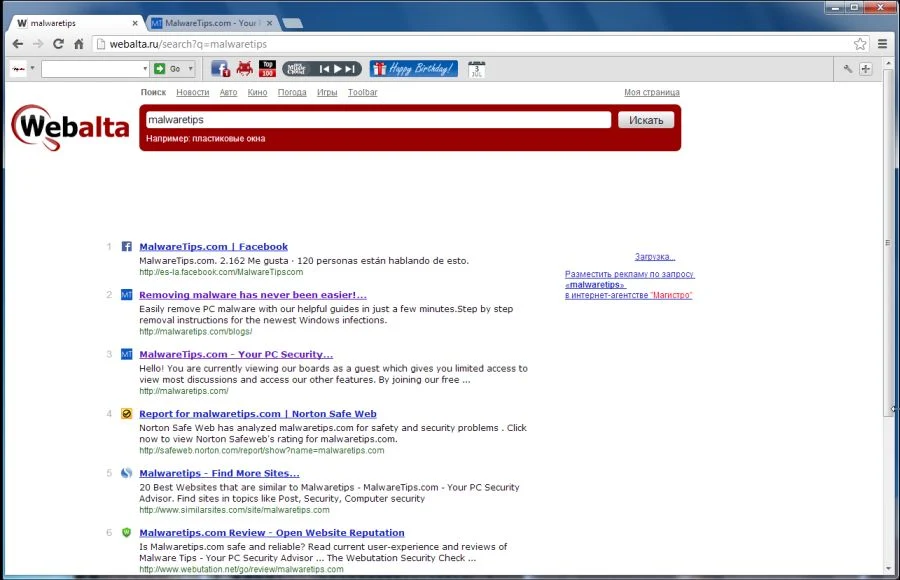Open the Chrome hamburger menu
This screenshot has width=900, height=580.
(883, 44)
